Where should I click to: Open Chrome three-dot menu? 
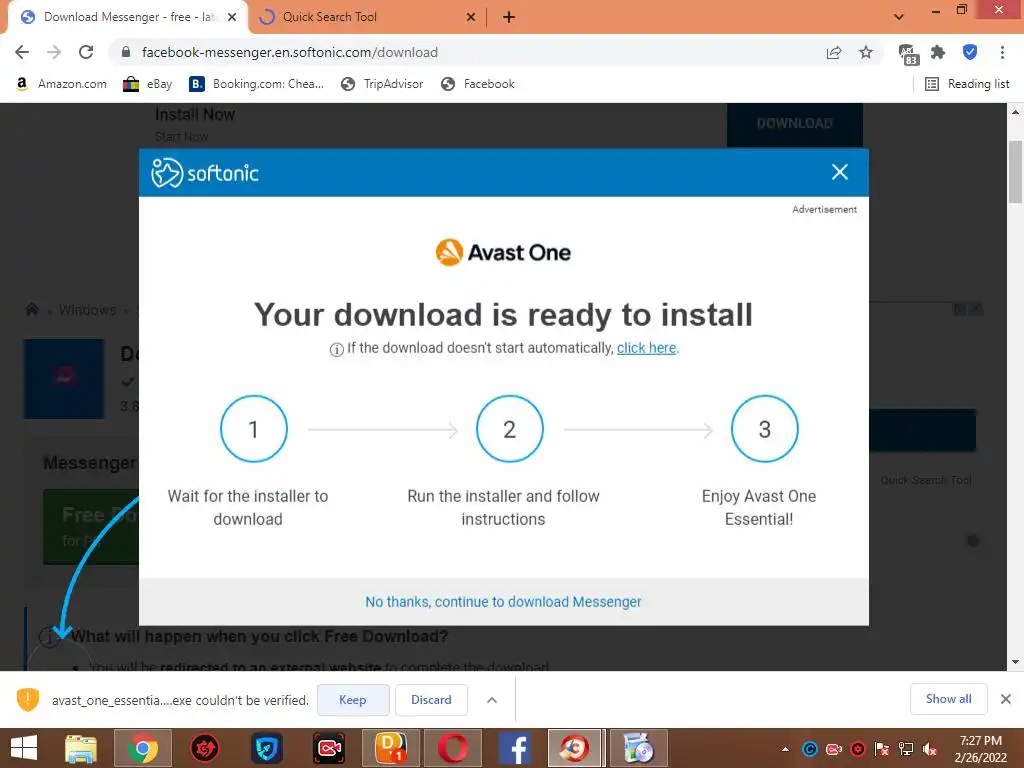pyautogui.click(x=1002, y=52)
